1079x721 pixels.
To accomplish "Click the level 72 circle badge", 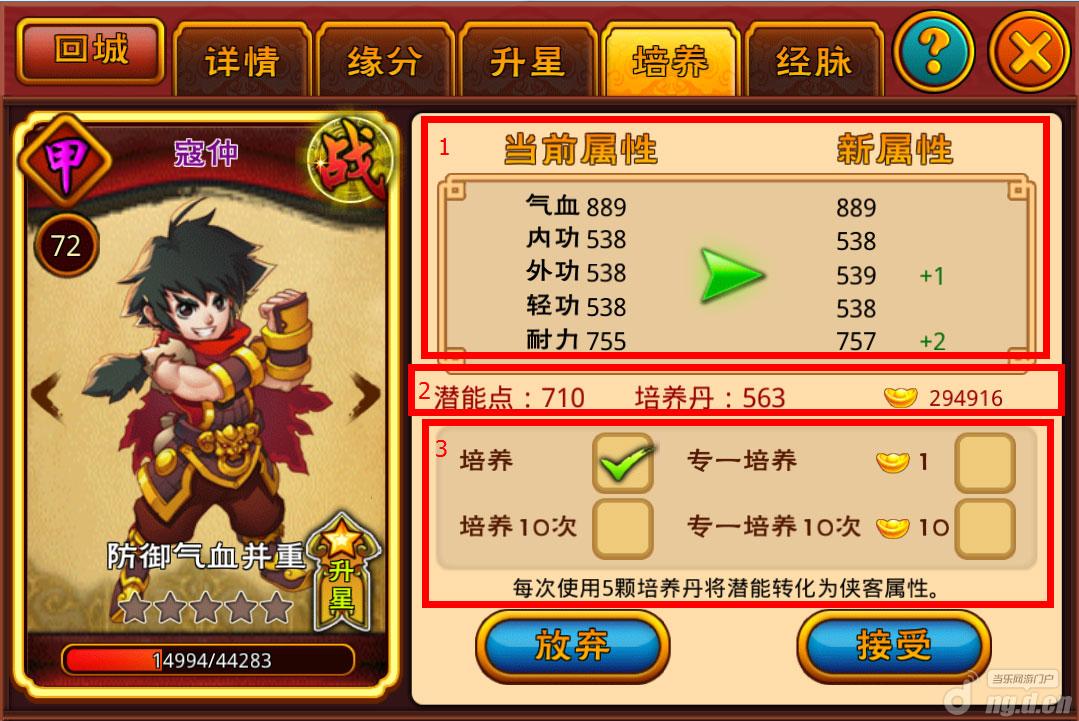I will coord(66,245).
